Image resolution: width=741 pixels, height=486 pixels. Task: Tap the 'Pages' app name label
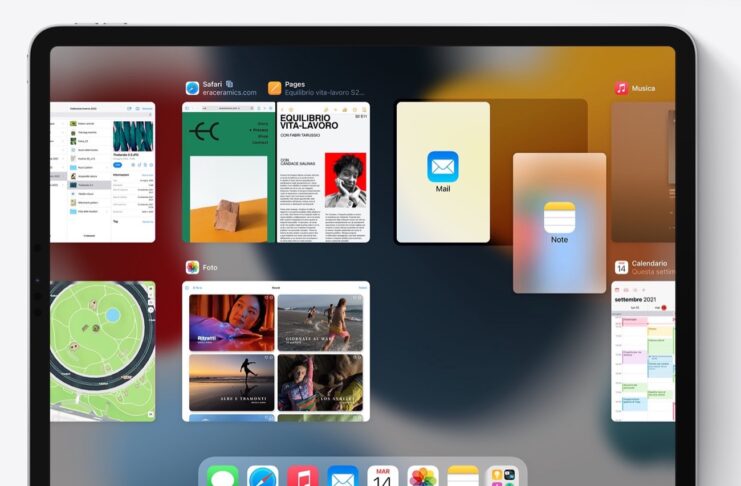(295, 84)
